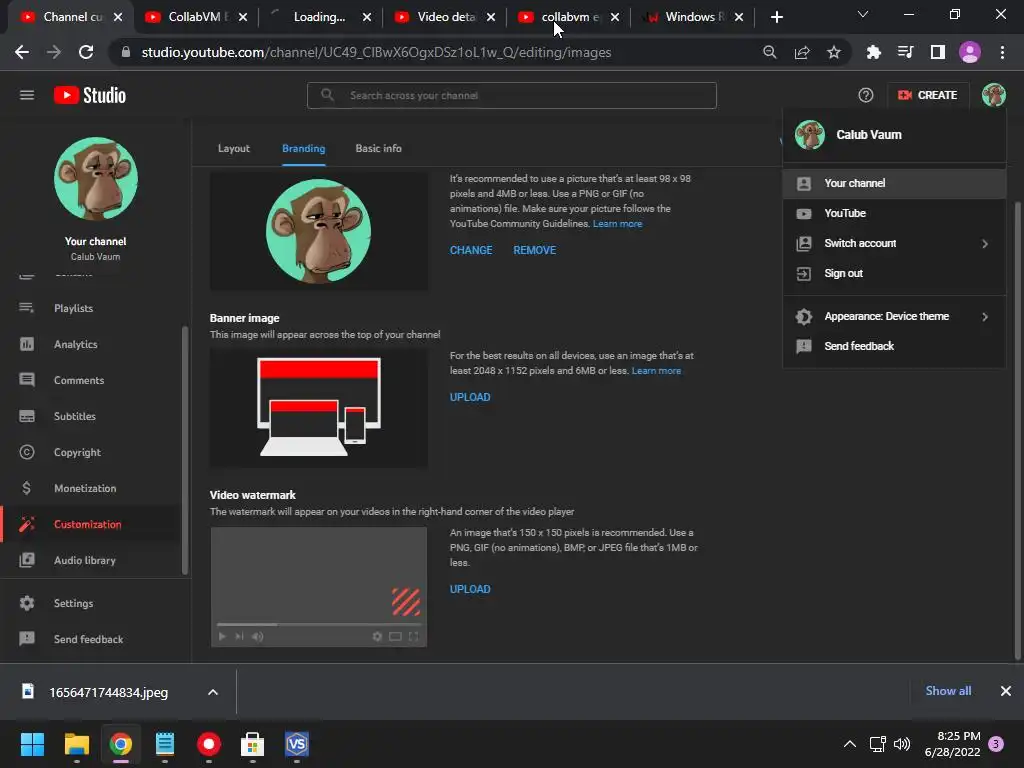Viewport: 1024px width, 768px height.
Task: Expand the Appearance: Device theme submenu arrow
Action: click(x=985, y=317)
